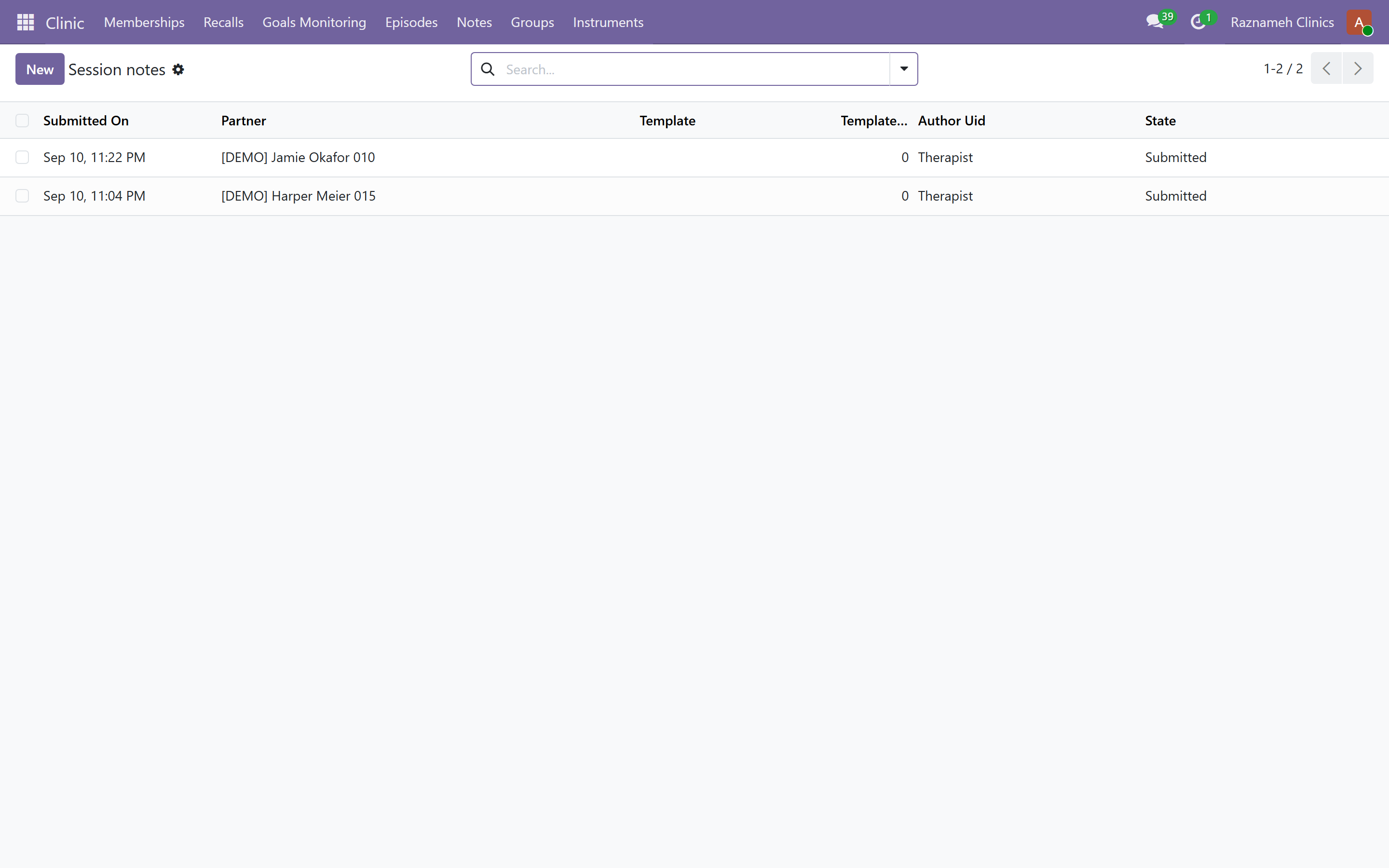Screen dimensions: 1389x868
Task: Open the user avatar menu
Action: [x=1359, y=22]
